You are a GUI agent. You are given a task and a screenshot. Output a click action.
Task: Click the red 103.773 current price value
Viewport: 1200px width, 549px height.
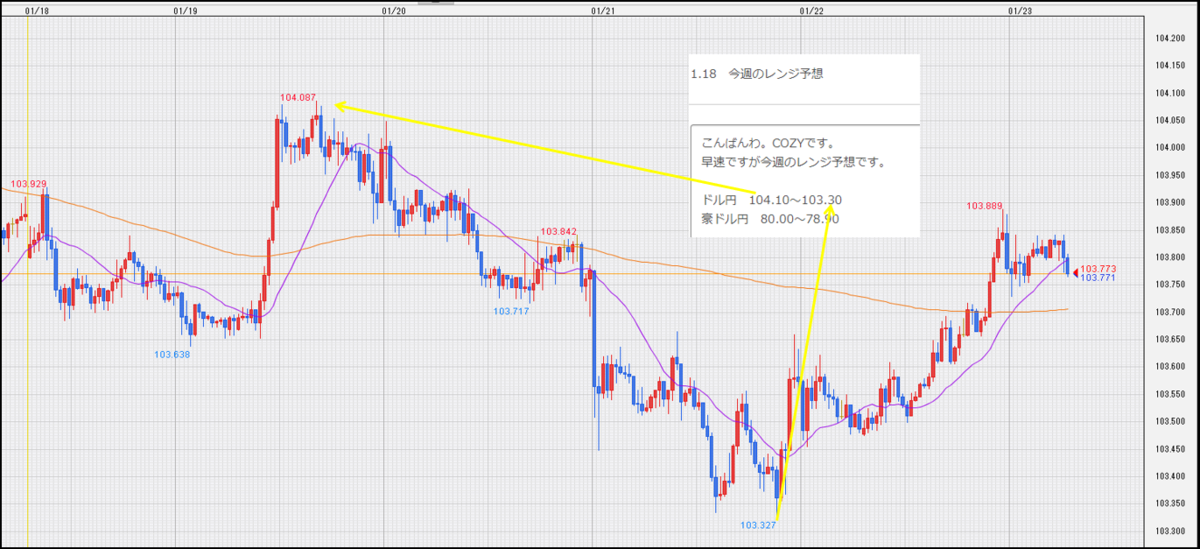(1098, 268)
